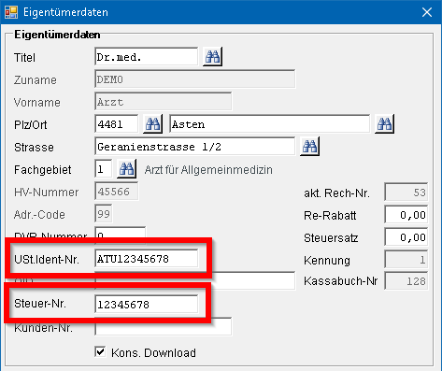Click the Eigentümerdaten window title icon
442x371 pixels.
[11, 12]
